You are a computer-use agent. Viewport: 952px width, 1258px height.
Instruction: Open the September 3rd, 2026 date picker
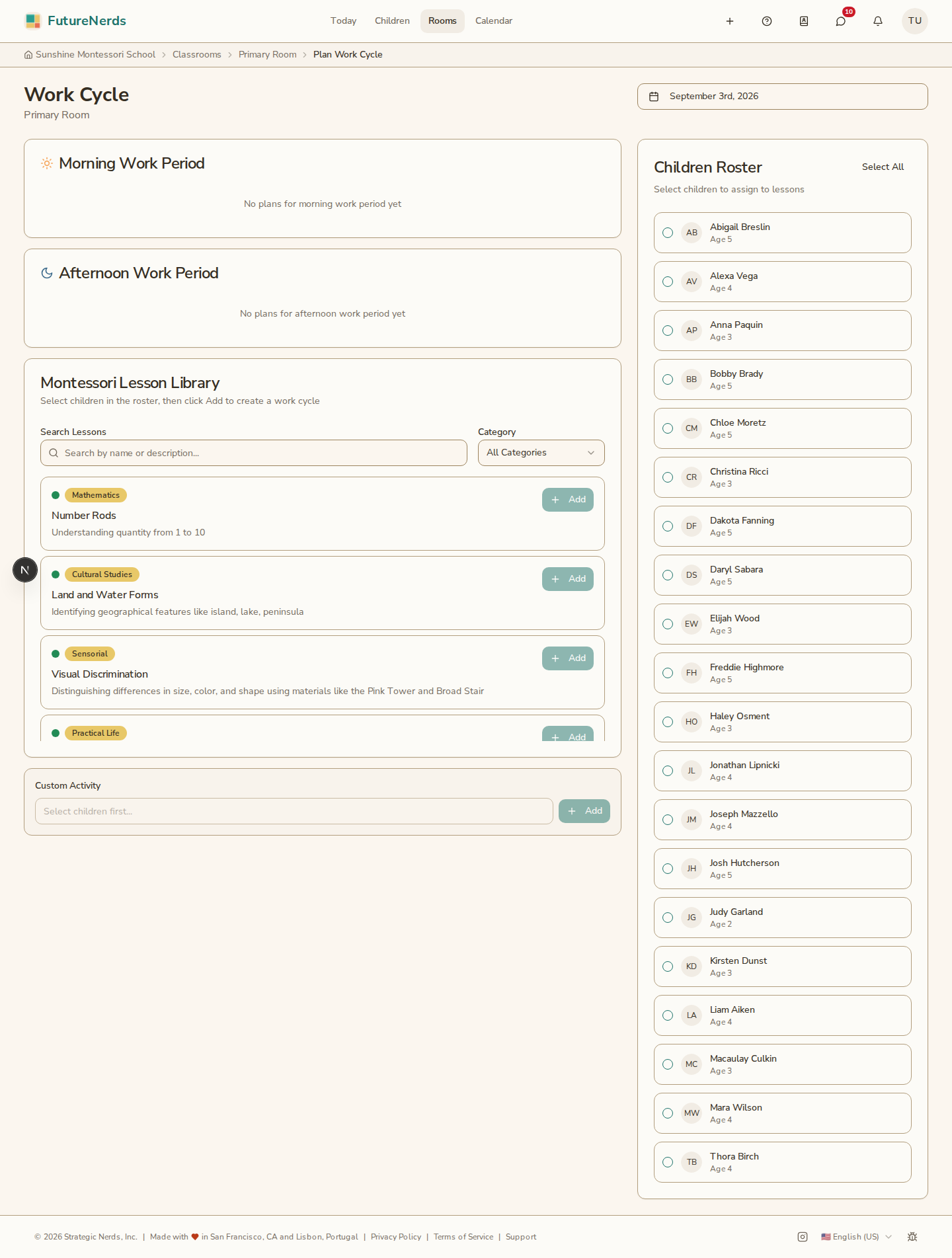pos(782,97)
